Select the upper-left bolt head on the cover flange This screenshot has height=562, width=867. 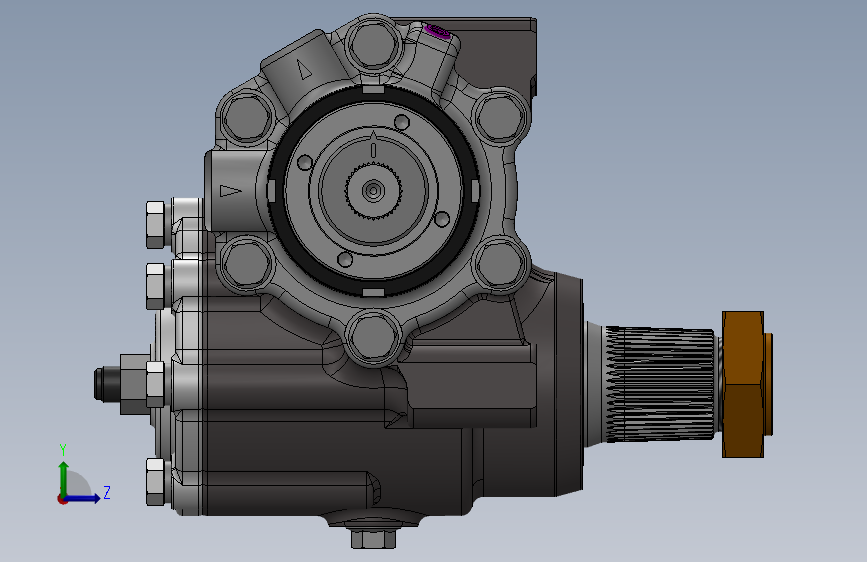pyautogui.click(x=247, y=118)
